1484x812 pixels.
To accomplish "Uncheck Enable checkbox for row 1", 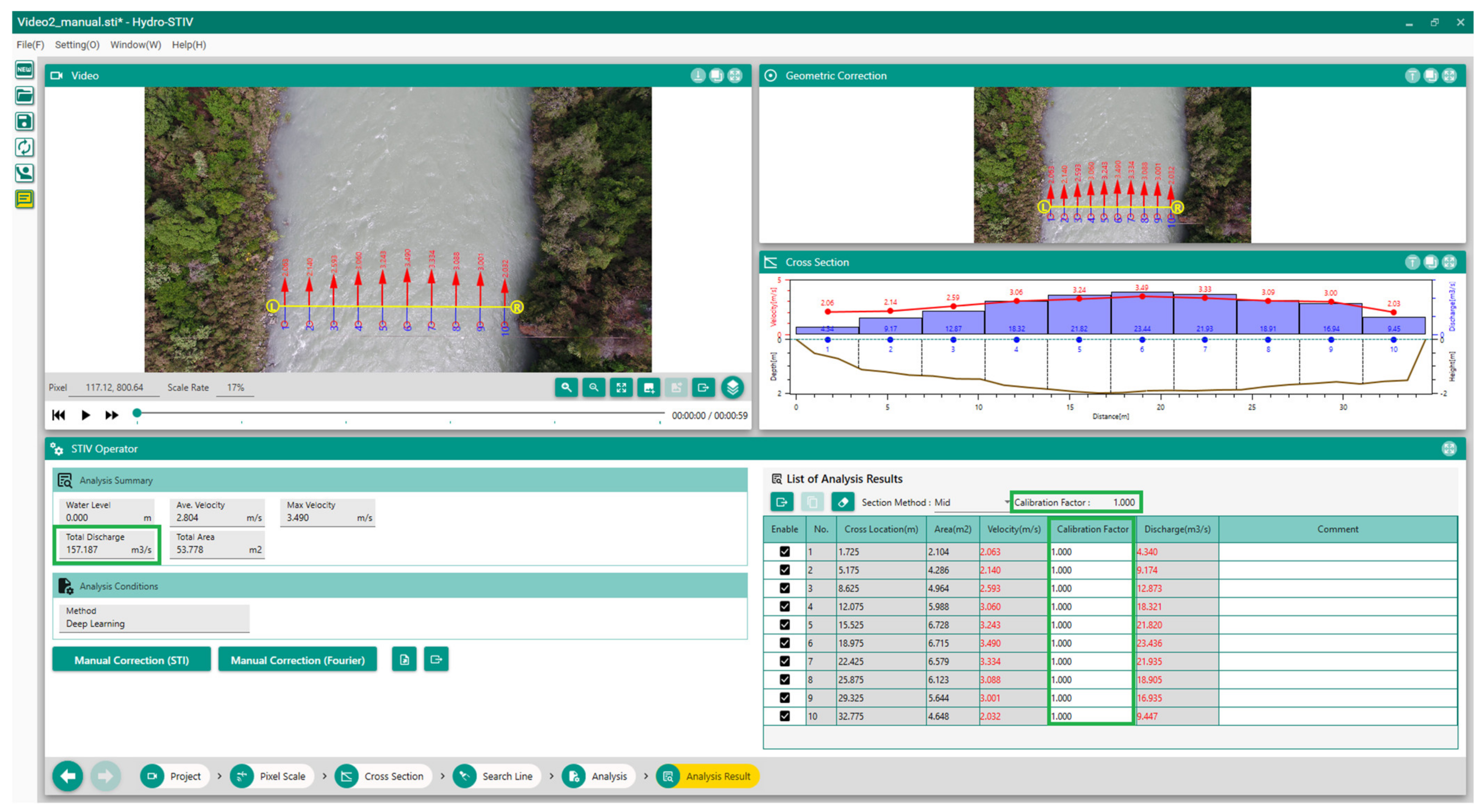I will click(x=785, y=552).
